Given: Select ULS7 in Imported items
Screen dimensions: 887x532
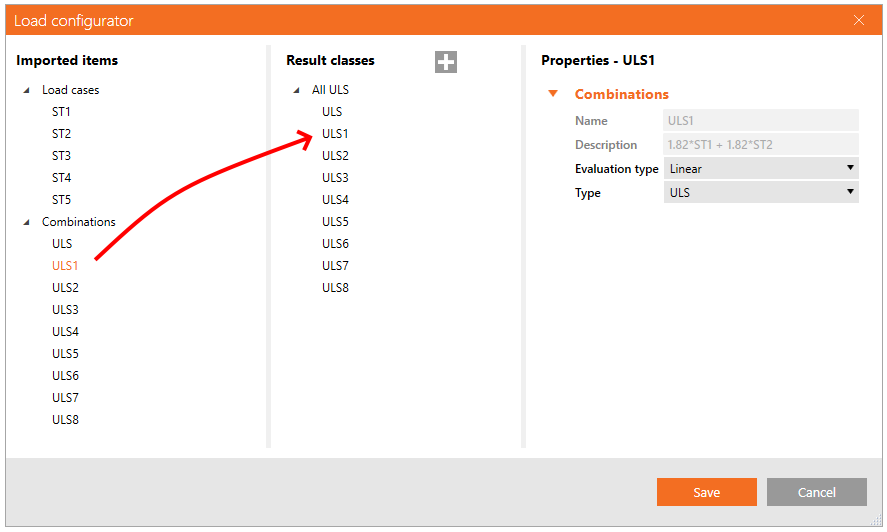Looking at the screenshot, I should coord(65,398).
